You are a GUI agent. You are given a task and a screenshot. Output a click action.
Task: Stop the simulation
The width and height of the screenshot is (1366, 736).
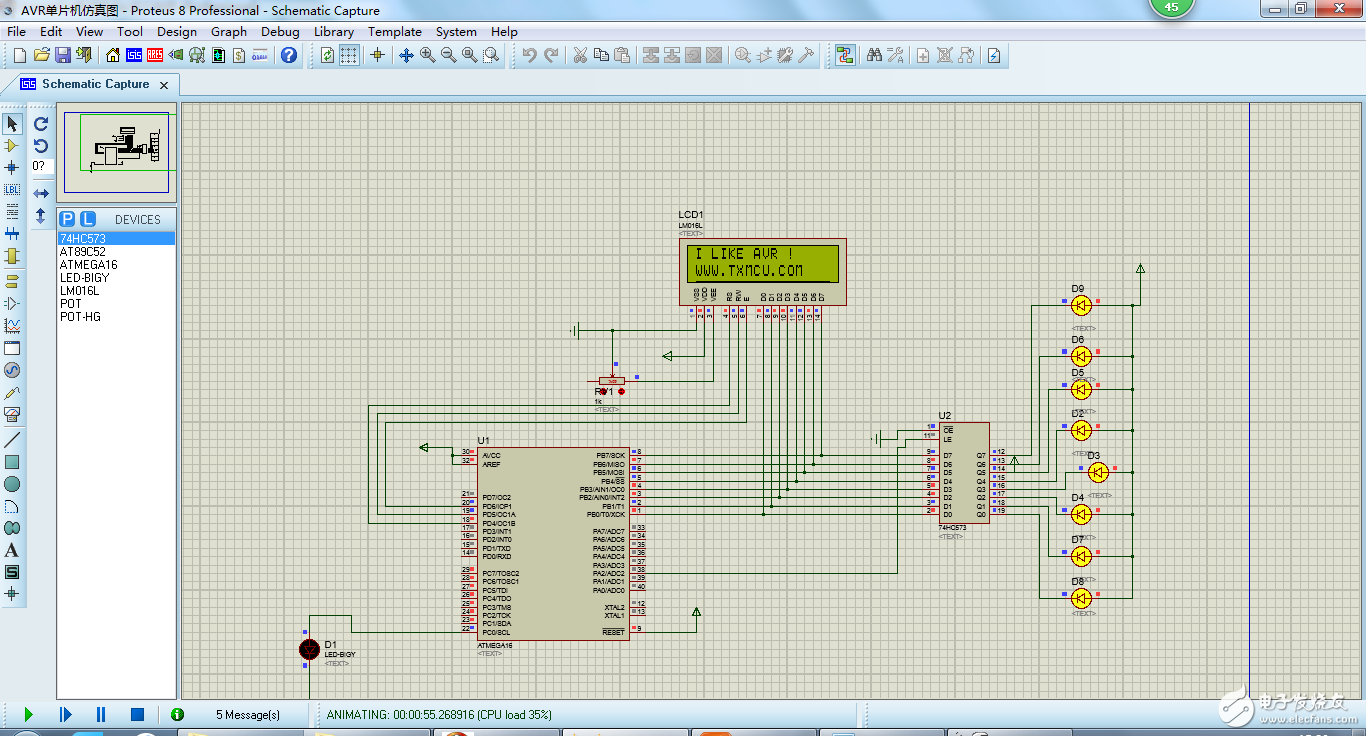point(137,714)
